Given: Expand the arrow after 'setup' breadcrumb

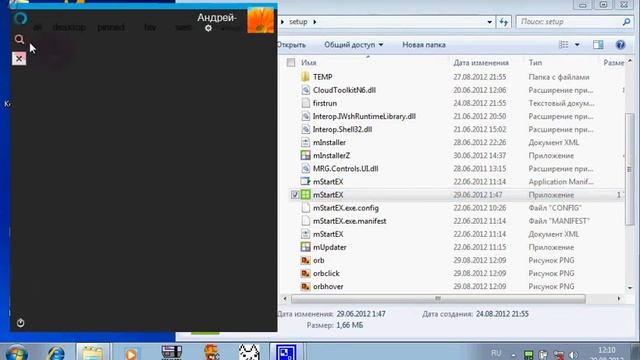Looking at the screenshot, I should 315,22.
